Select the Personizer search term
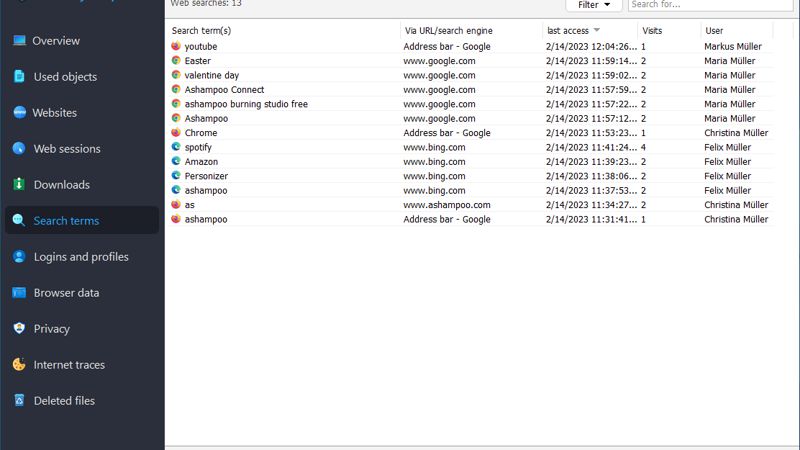Viewport: 800px width, 450px height. pyautogui.click(x=206, y=176)
